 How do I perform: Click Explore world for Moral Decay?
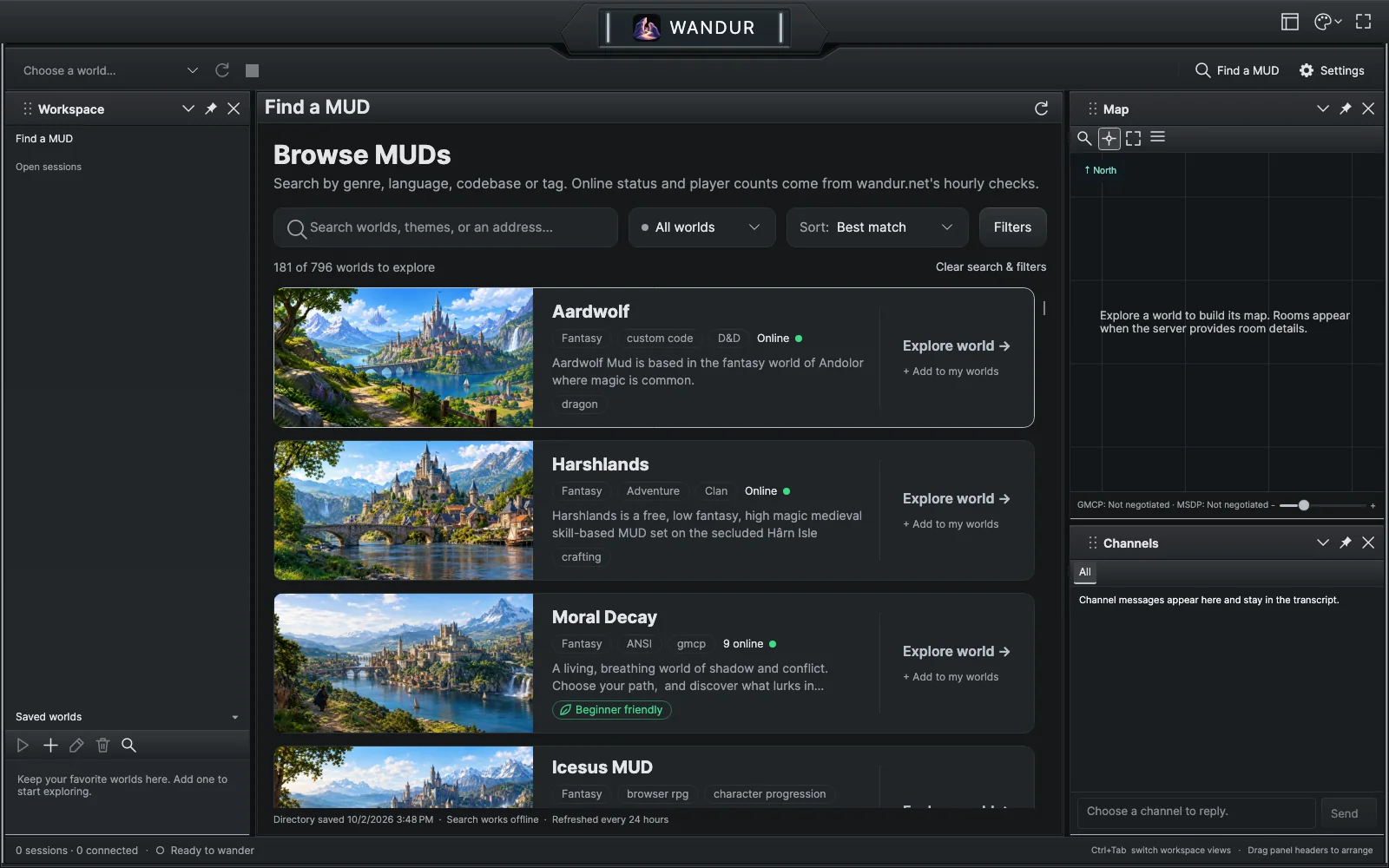point(956,651)
